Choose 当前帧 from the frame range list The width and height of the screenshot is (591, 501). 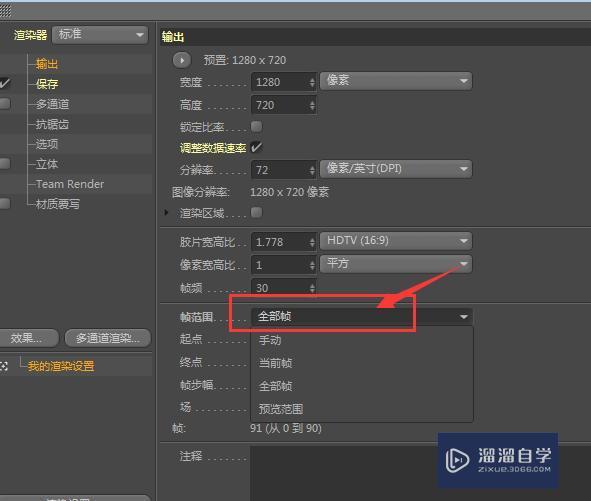click(362, 363)
